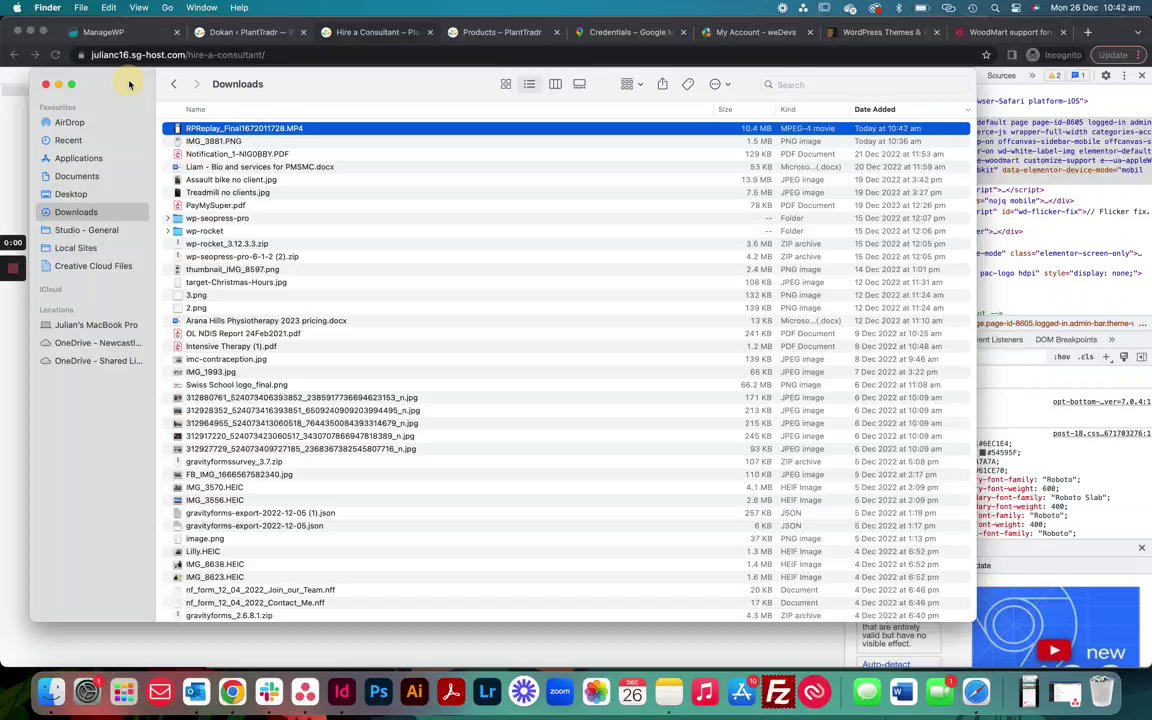Expand the wp-seopress-pro folder disclosure triangle
The image size is (1152, 720).
tap(168, 218)
